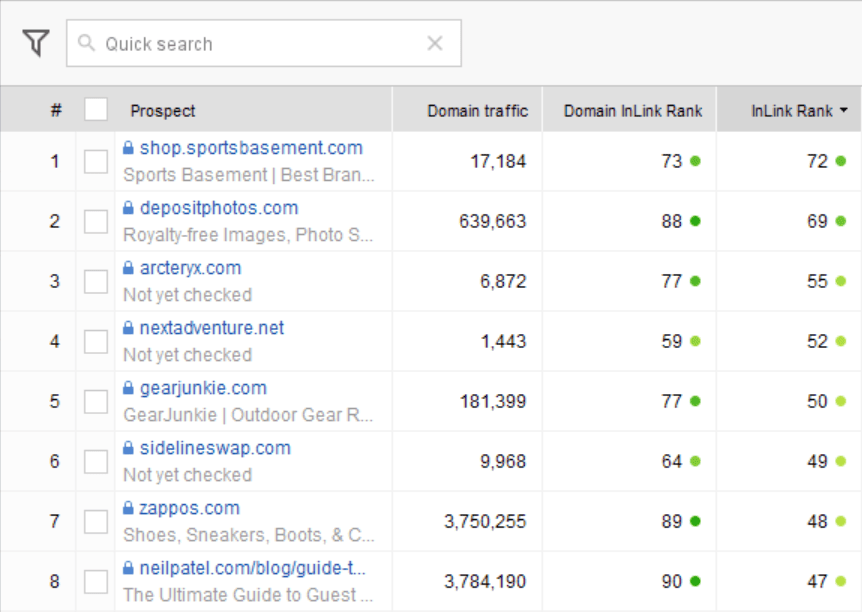Open the zappos.com prospect link

point(190,508)
